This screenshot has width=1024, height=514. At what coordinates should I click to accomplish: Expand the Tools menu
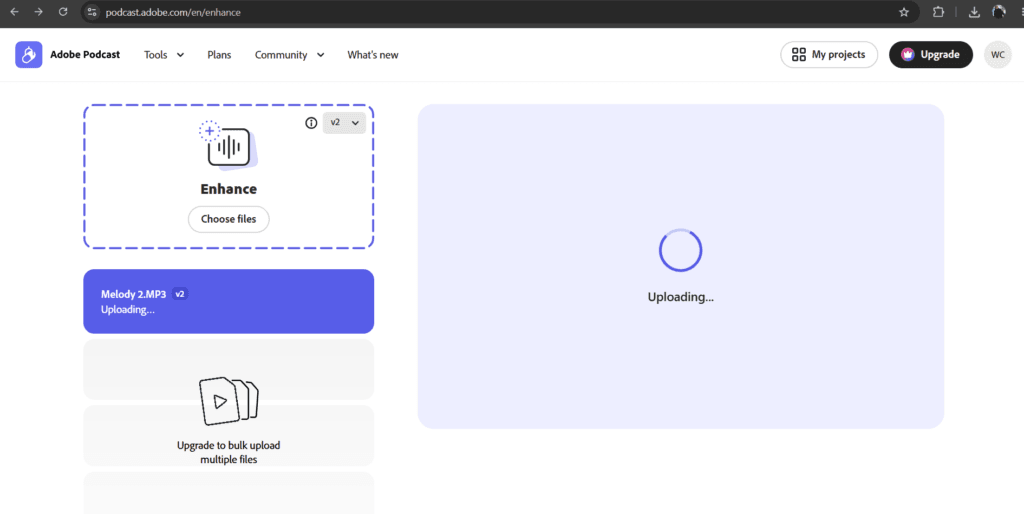tap(164, 55)
